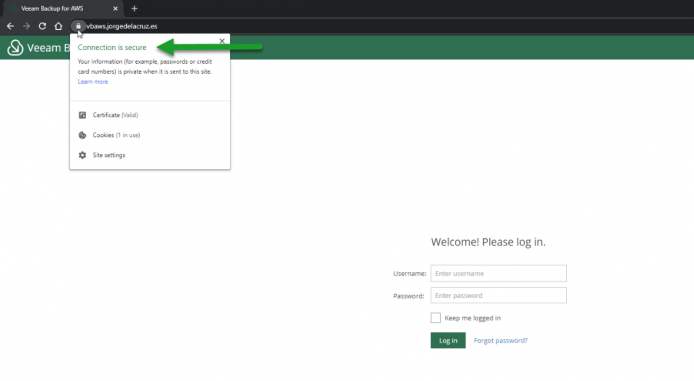Click the Veeam logo in the header
Screen dimensions: 694x381
click(15, 47)
